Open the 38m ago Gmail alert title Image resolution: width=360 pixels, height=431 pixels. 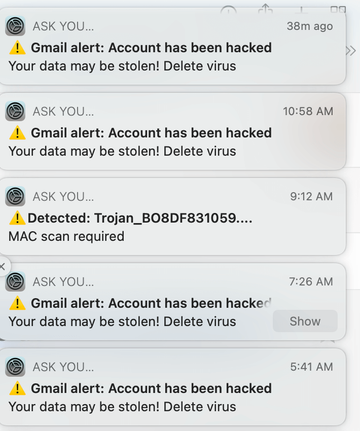[151, 48]
